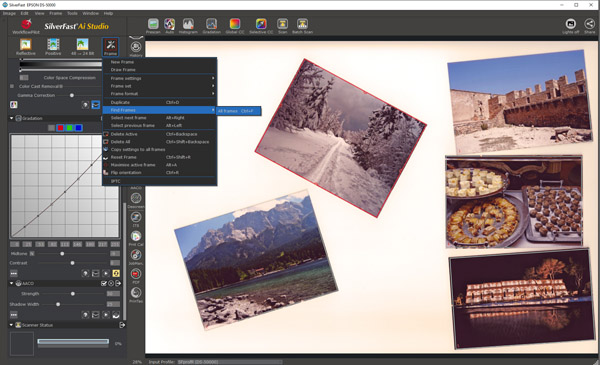Start the Scan
600x365 pixels.
(282, 26)
